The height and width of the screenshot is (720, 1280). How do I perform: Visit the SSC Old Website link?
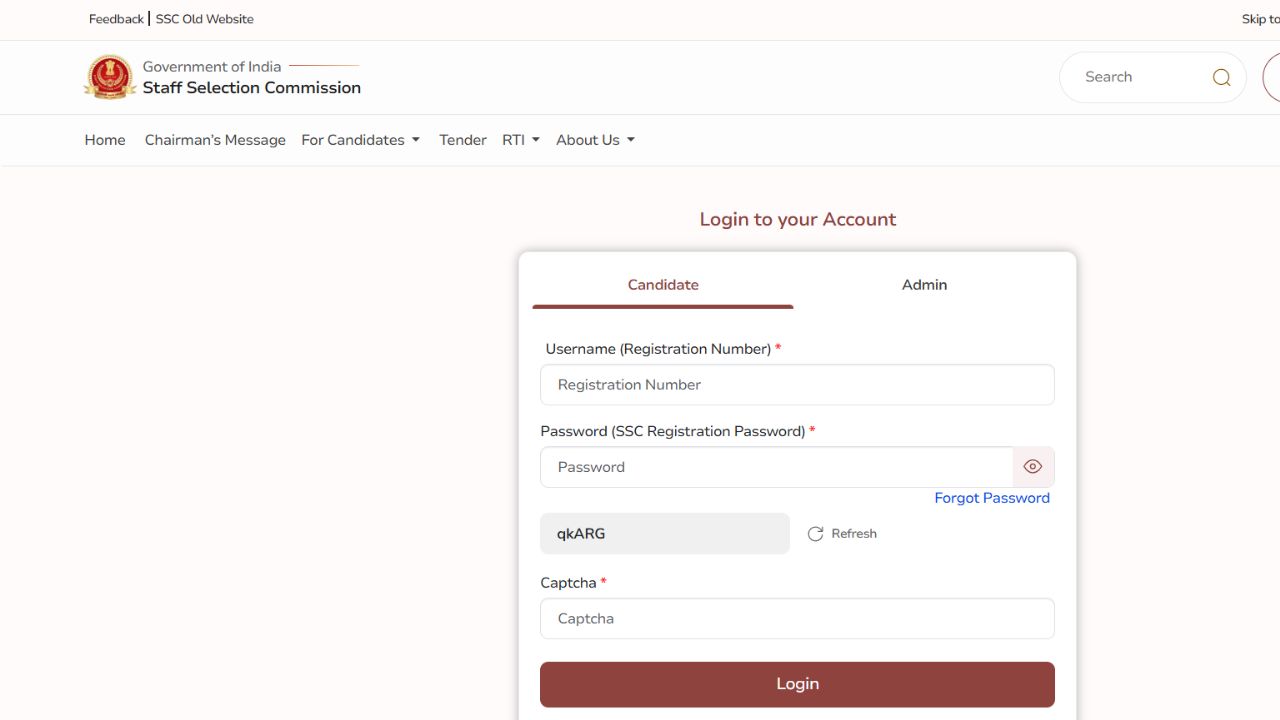click(205, 19)
